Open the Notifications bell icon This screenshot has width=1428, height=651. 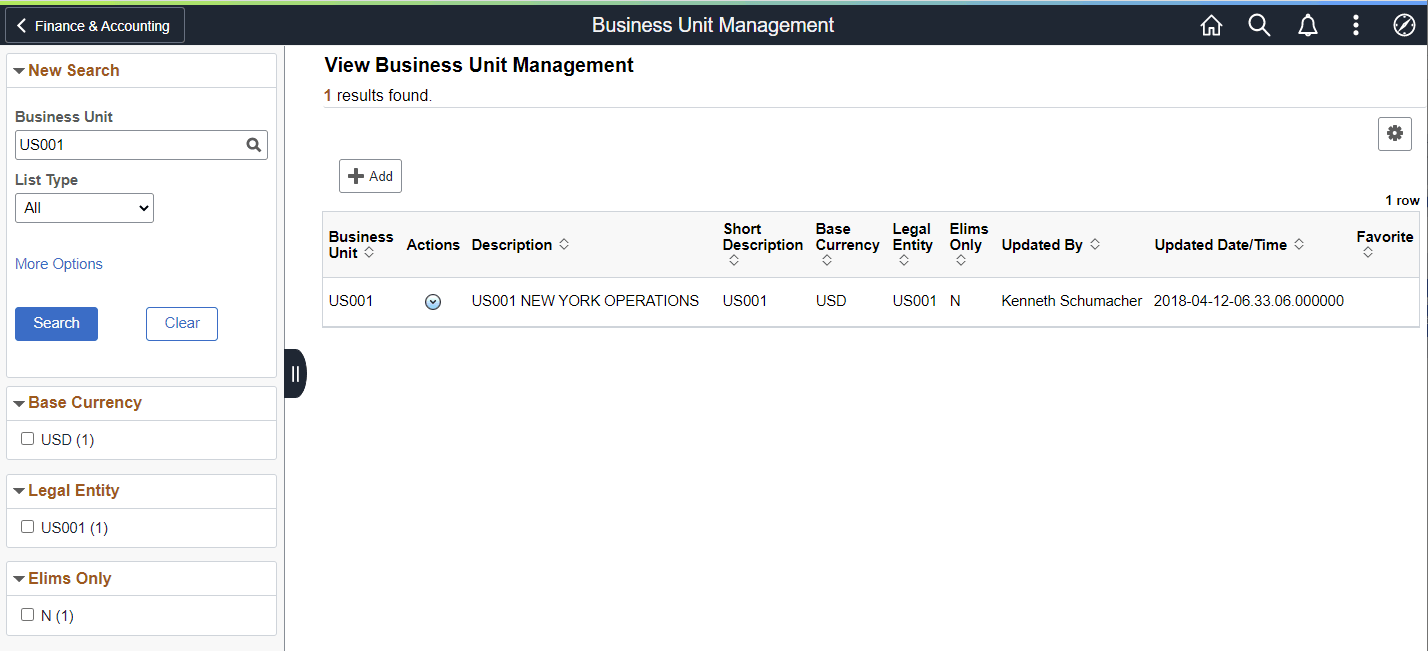pos(1307,25)
